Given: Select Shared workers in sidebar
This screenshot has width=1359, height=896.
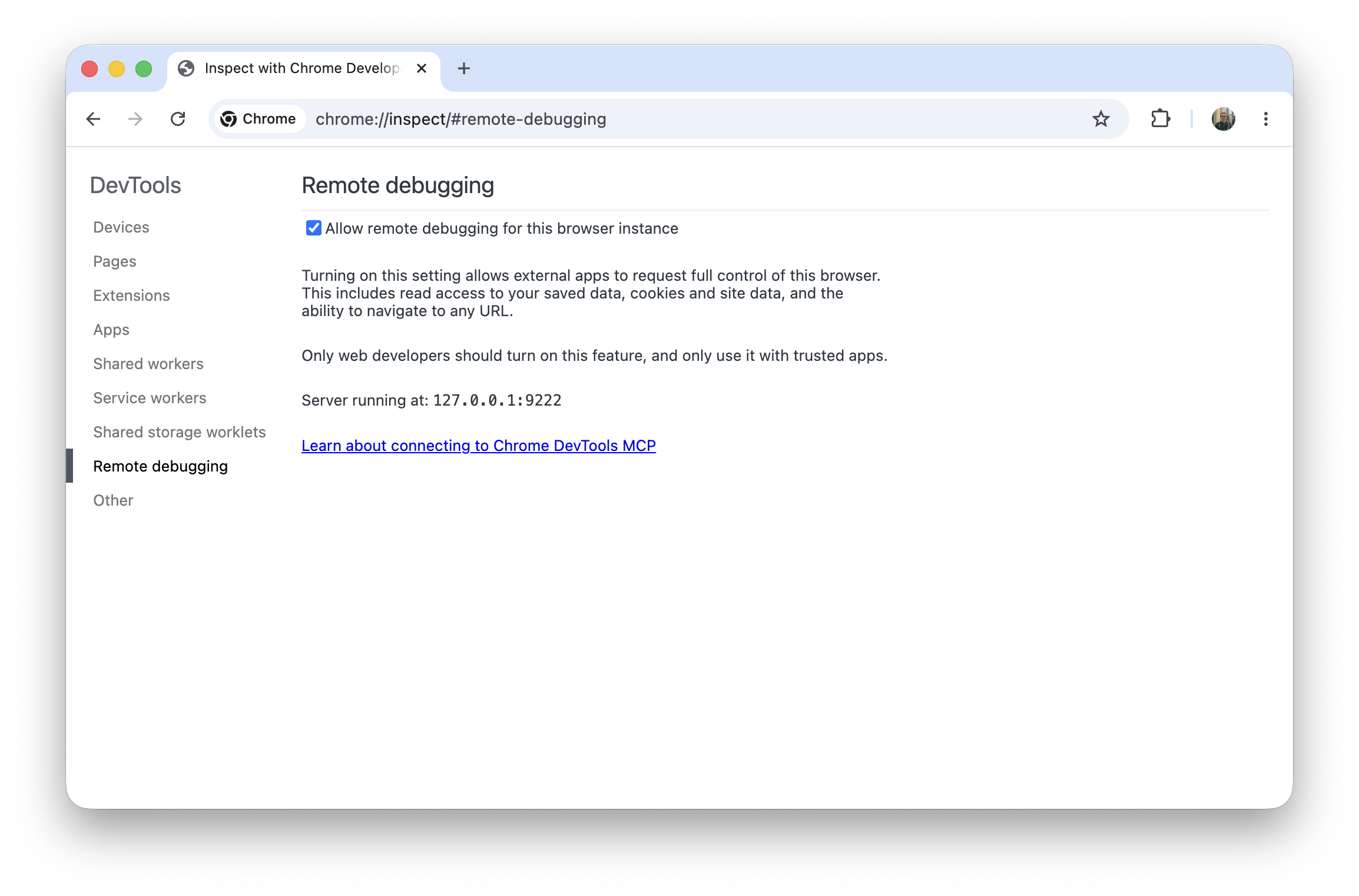Looking at the screenshot, I should [148, 364].
